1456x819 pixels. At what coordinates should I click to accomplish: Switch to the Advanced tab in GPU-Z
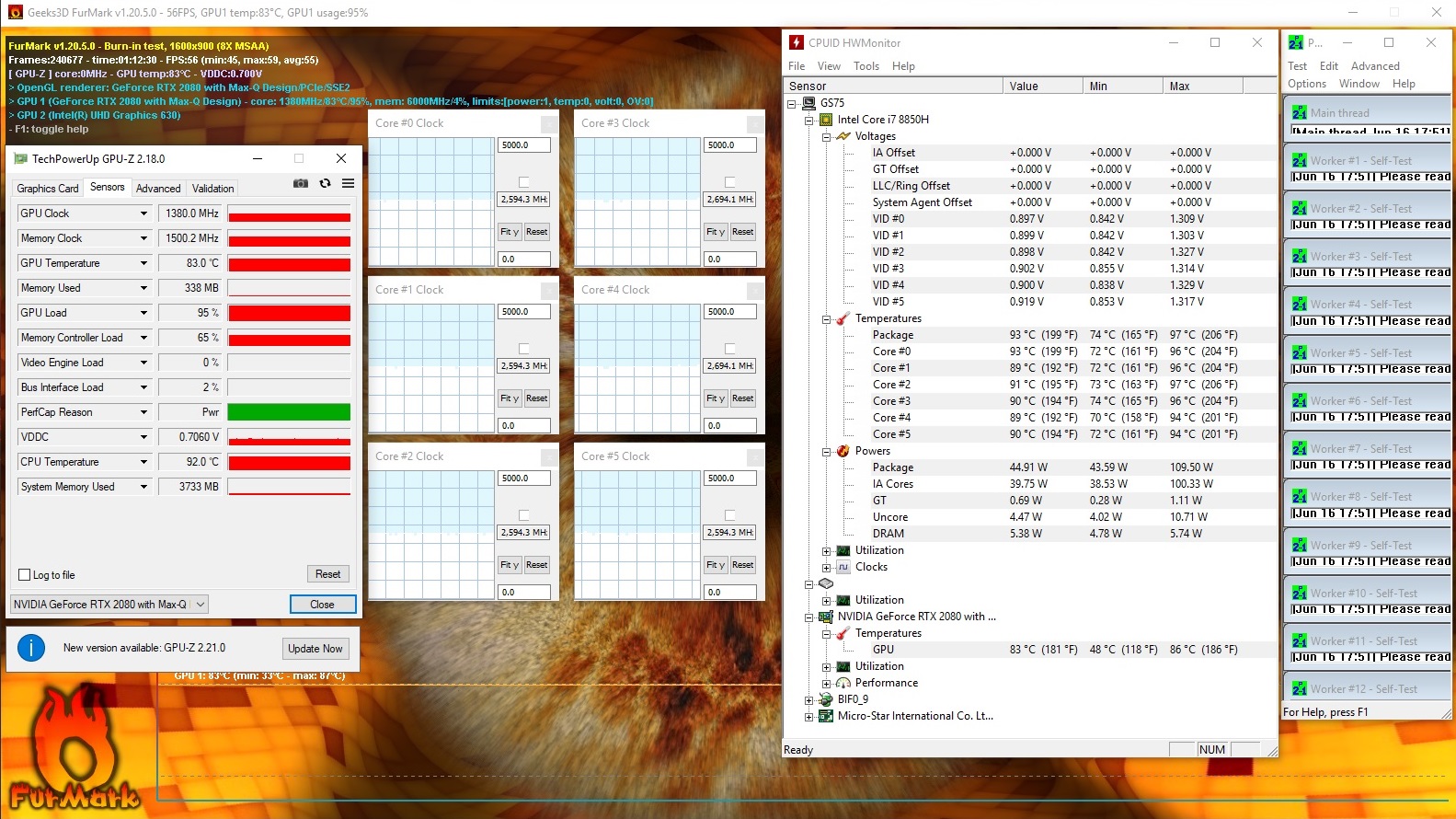pyautogui.click(x=158, y=189)
